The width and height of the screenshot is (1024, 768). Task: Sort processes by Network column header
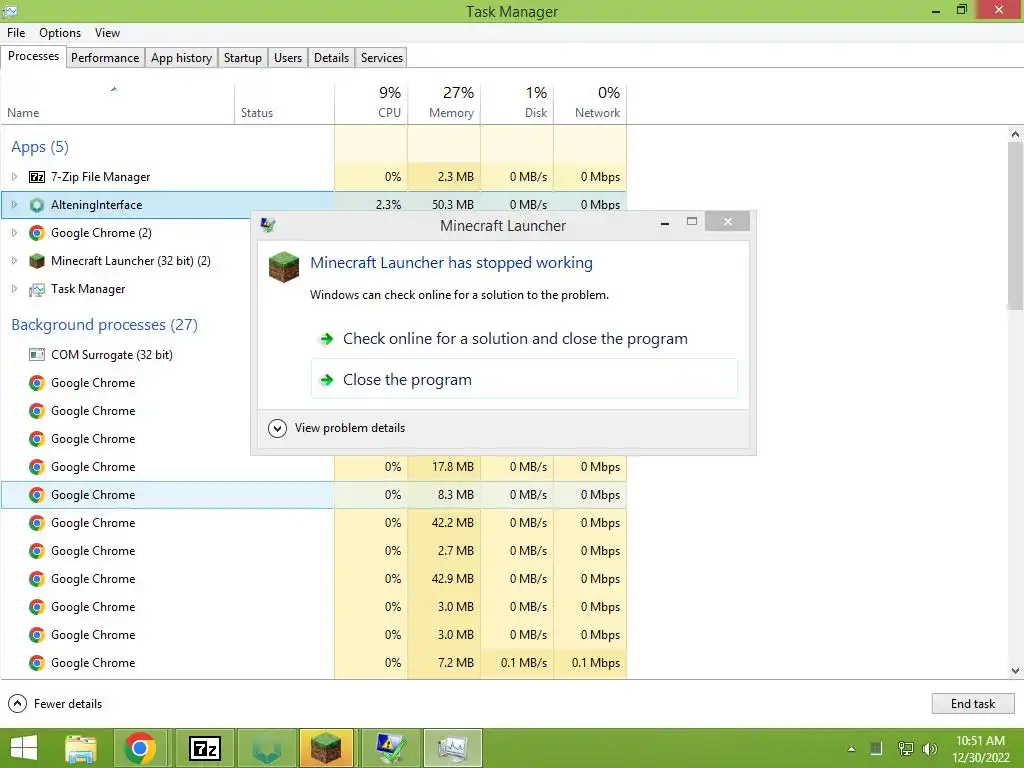click(590, 104)
